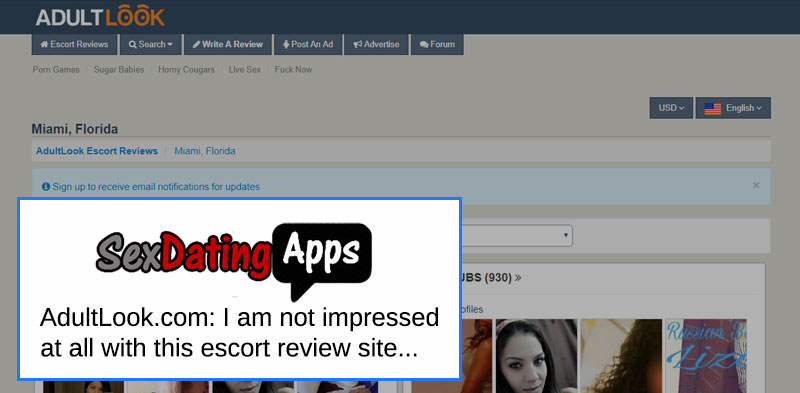Image resolution: width=800 pixels, height=393 pixels.
Task: Click the info icon in notification bar
Action: click(x=46, y=187)
